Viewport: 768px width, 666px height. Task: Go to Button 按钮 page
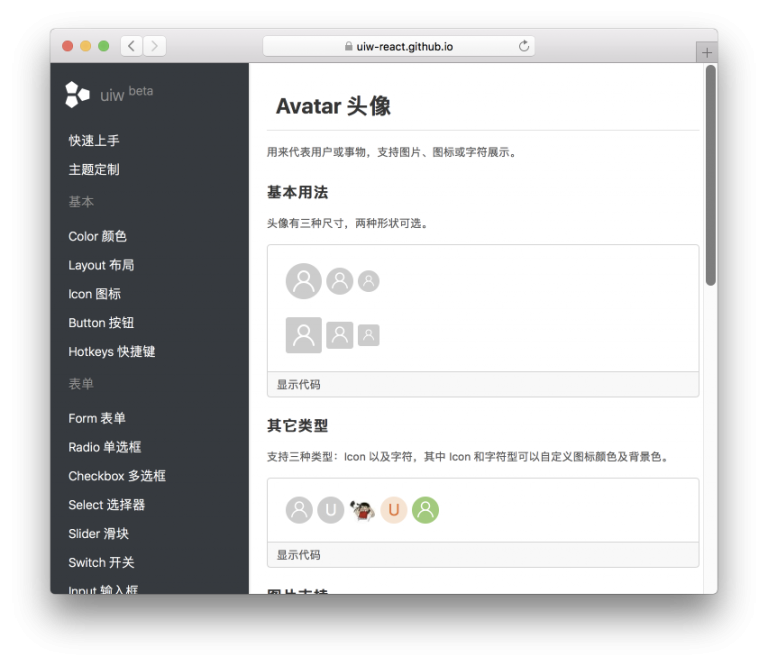tap(101, 323)
